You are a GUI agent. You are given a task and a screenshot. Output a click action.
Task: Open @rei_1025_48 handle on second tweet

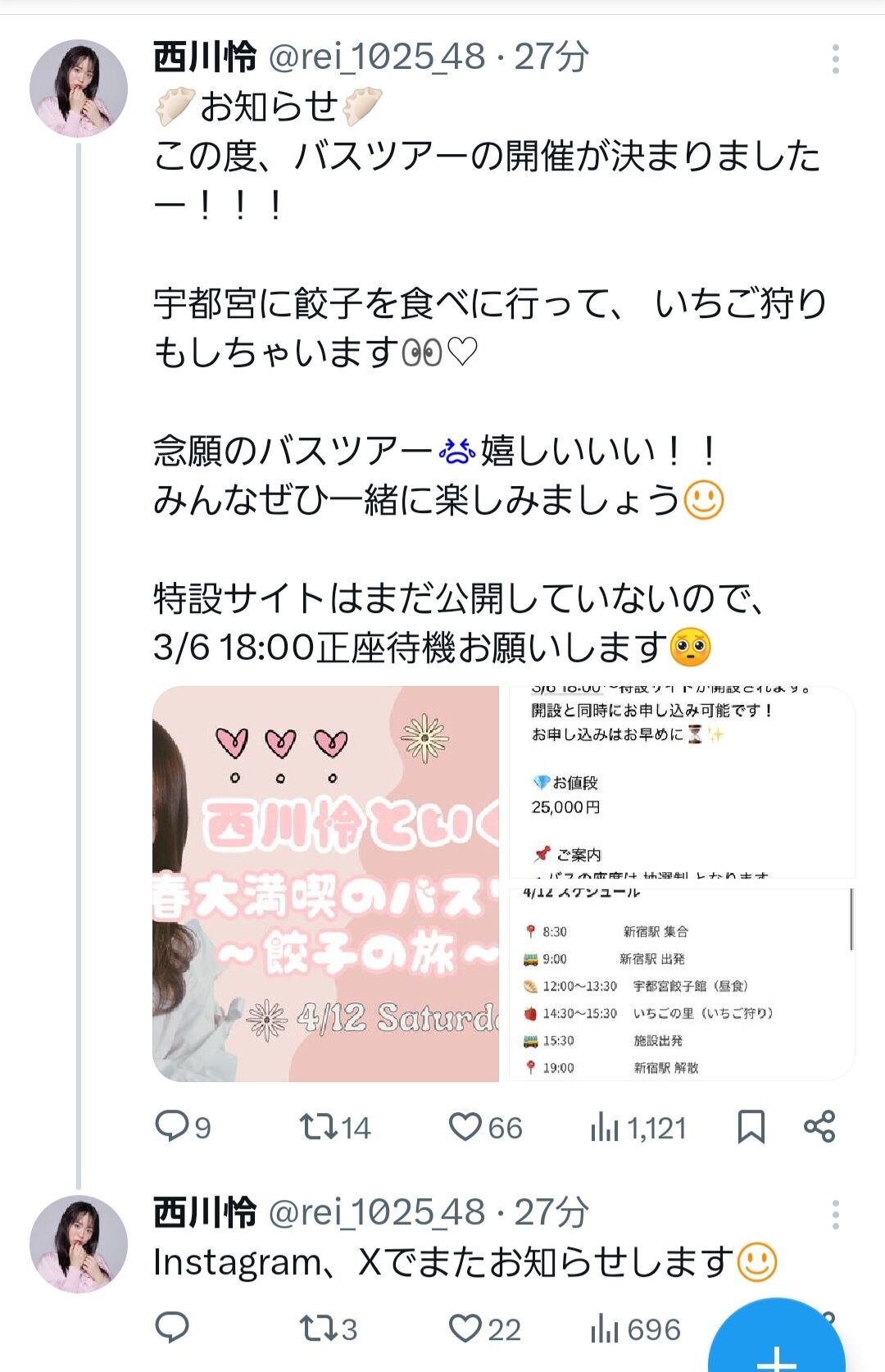(377, 1212)
